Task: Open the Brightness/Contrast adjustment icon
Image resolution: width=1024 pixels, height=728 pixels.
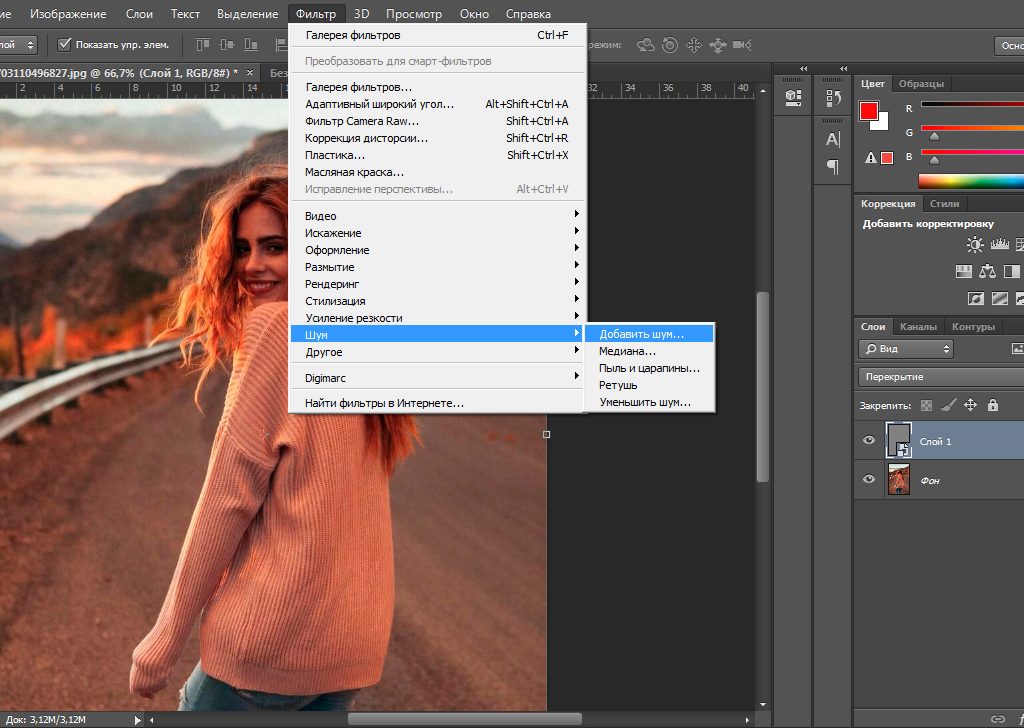Action: pyautogui.click(x=975, y=245)
